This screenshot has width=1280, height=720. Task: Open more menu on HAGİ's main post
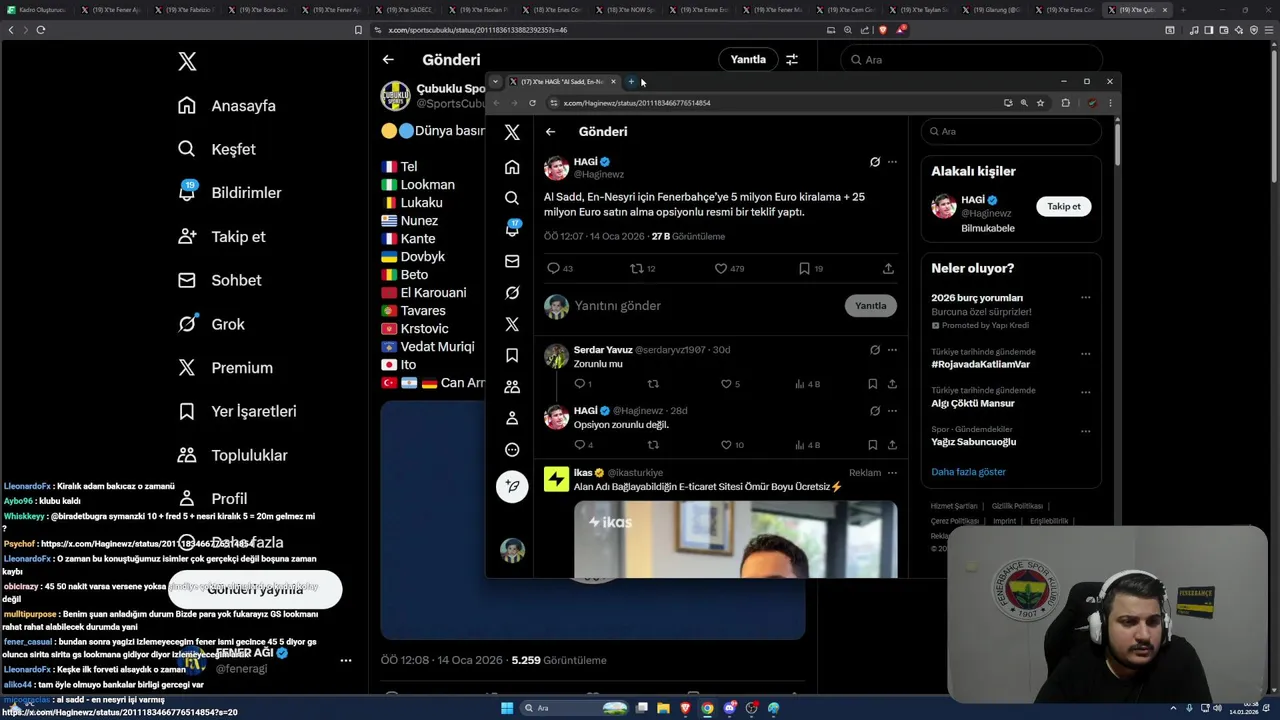892,161
